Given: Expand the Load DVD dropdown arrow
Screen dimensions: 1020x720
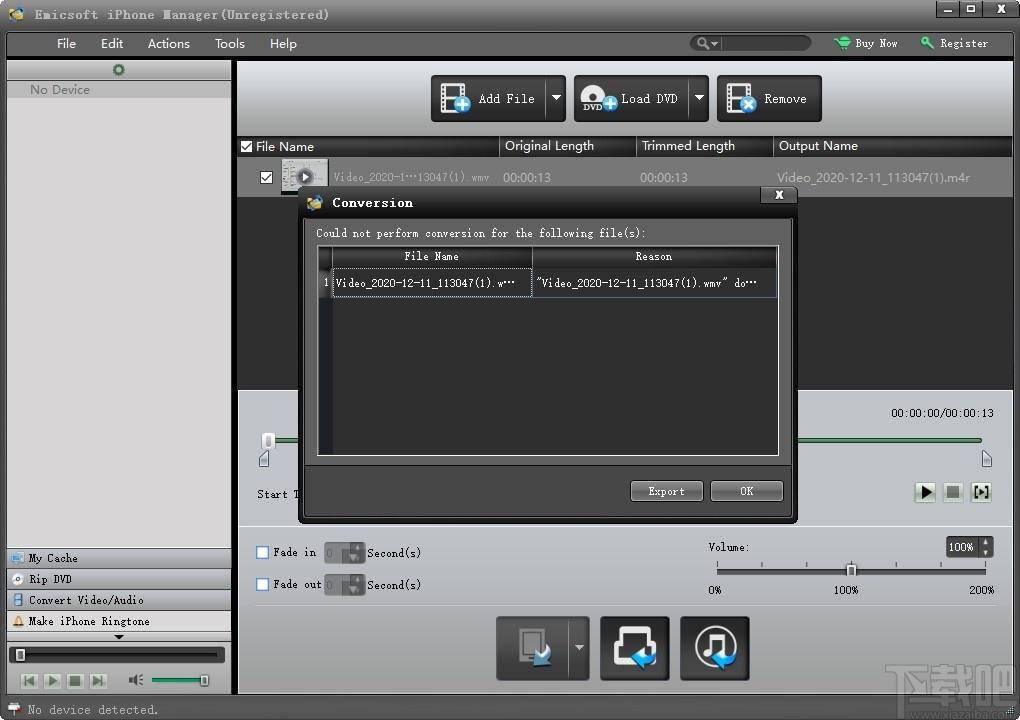Looking at the screenshot, I should (699, 98).
